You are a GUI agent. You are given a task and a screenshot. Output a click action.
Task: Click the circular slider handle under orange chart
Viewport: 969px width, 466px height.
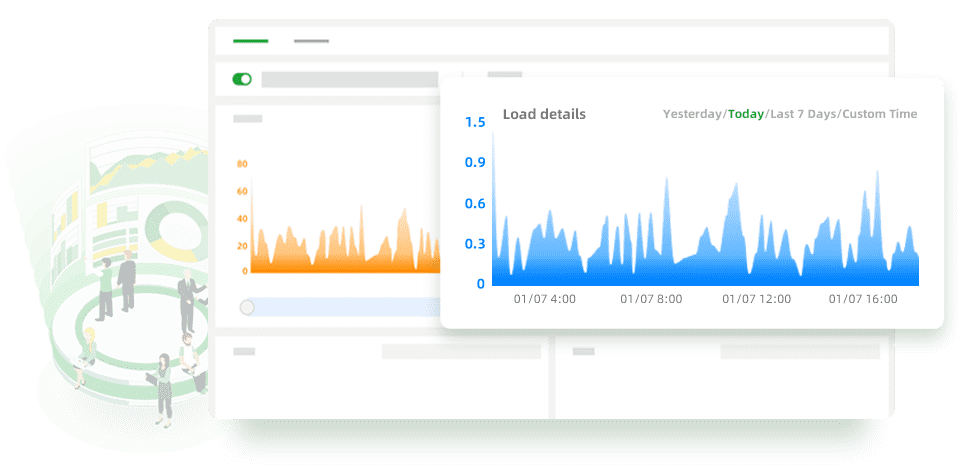[x=247, y=307]
